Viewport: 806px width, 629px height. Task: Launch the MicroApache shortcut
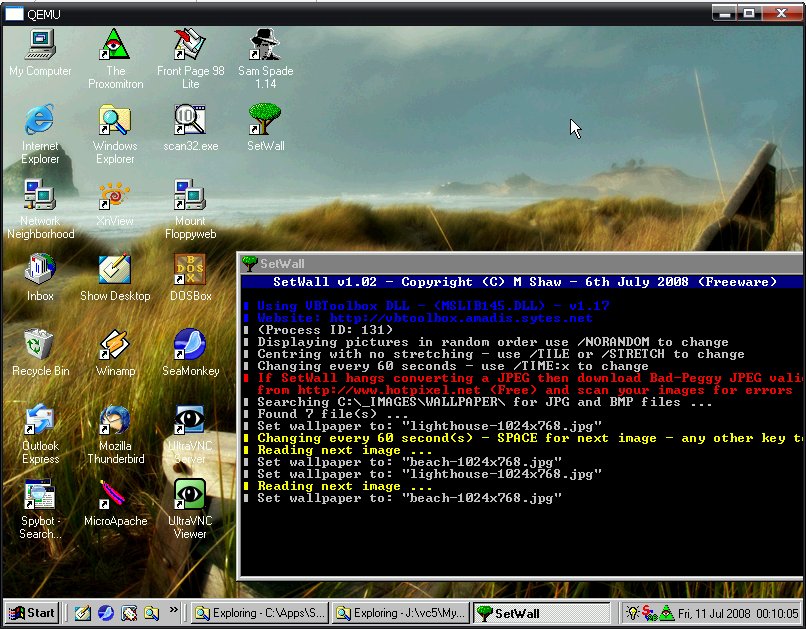(115, 503)
